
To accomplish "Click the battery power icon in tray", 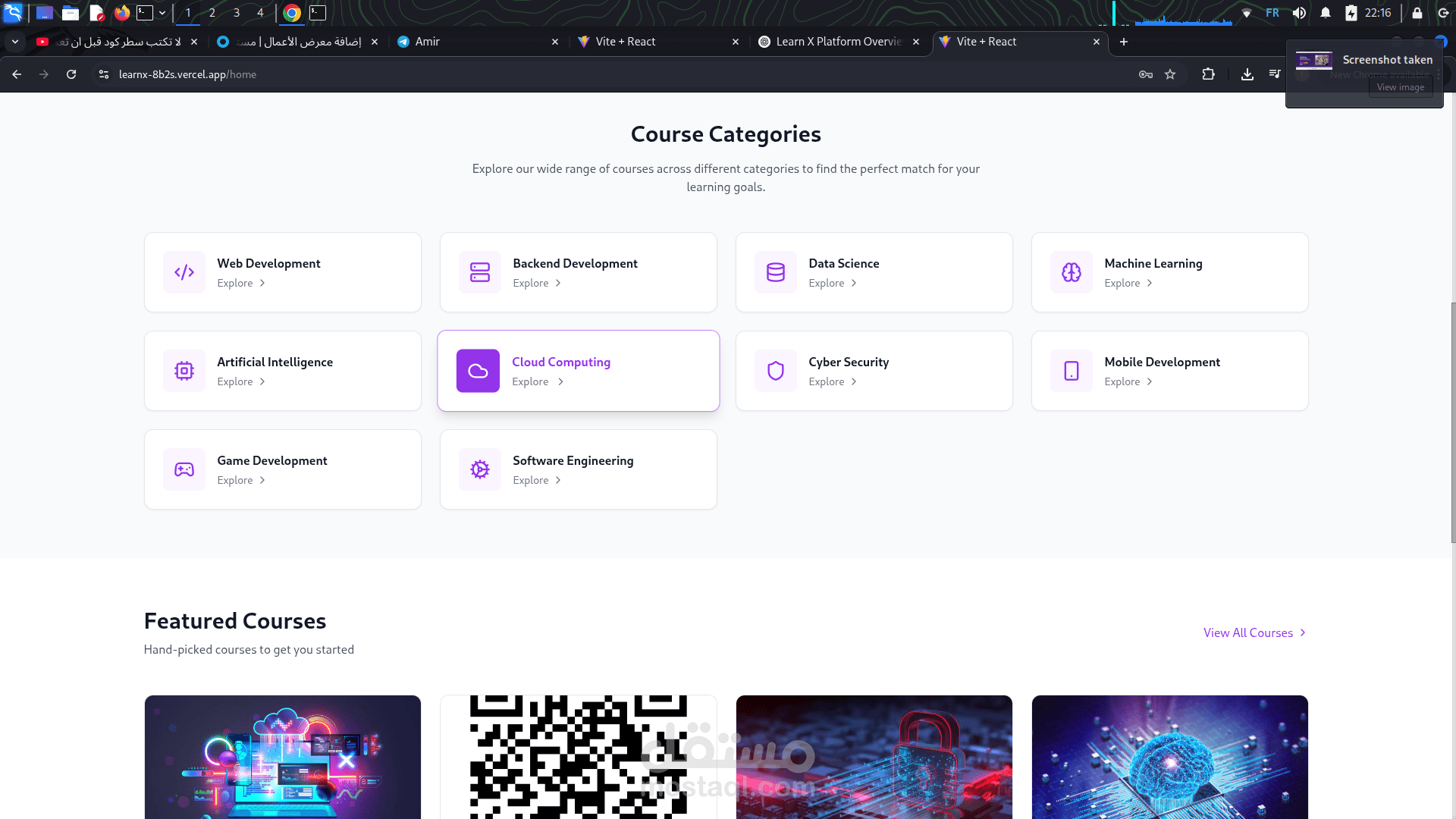I will tap(1351, 13).
